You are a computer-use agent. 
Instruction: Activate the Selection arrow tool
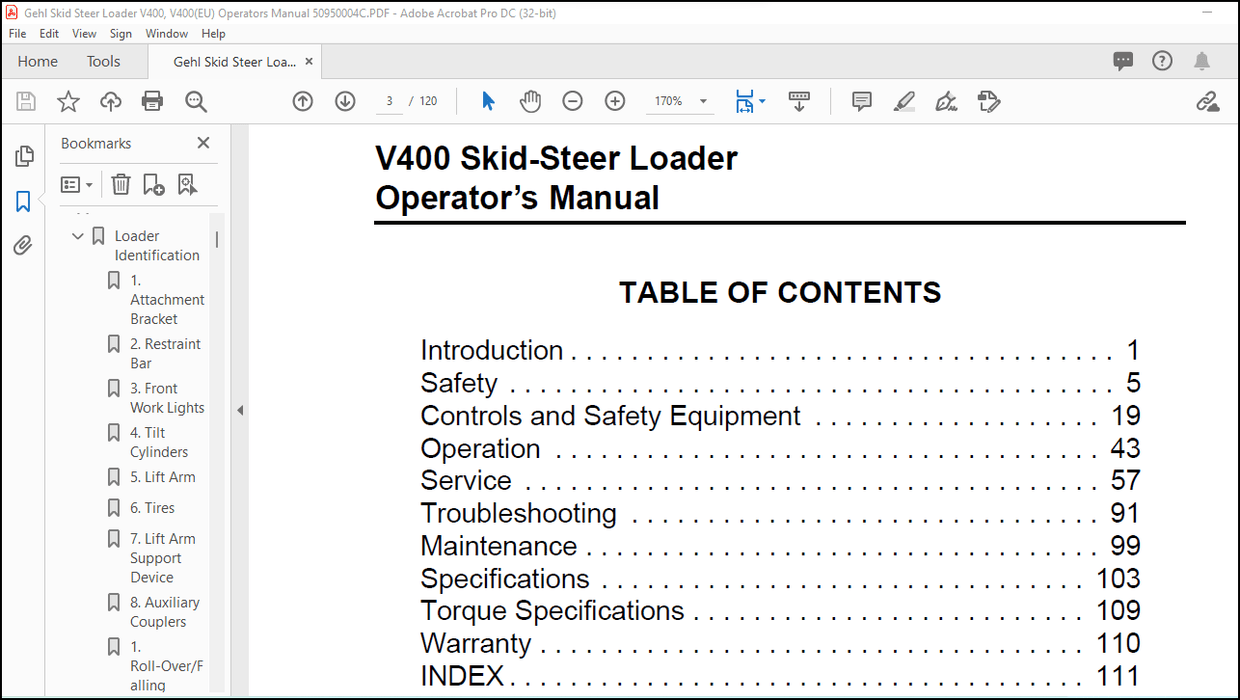click(x=488, y=101)
